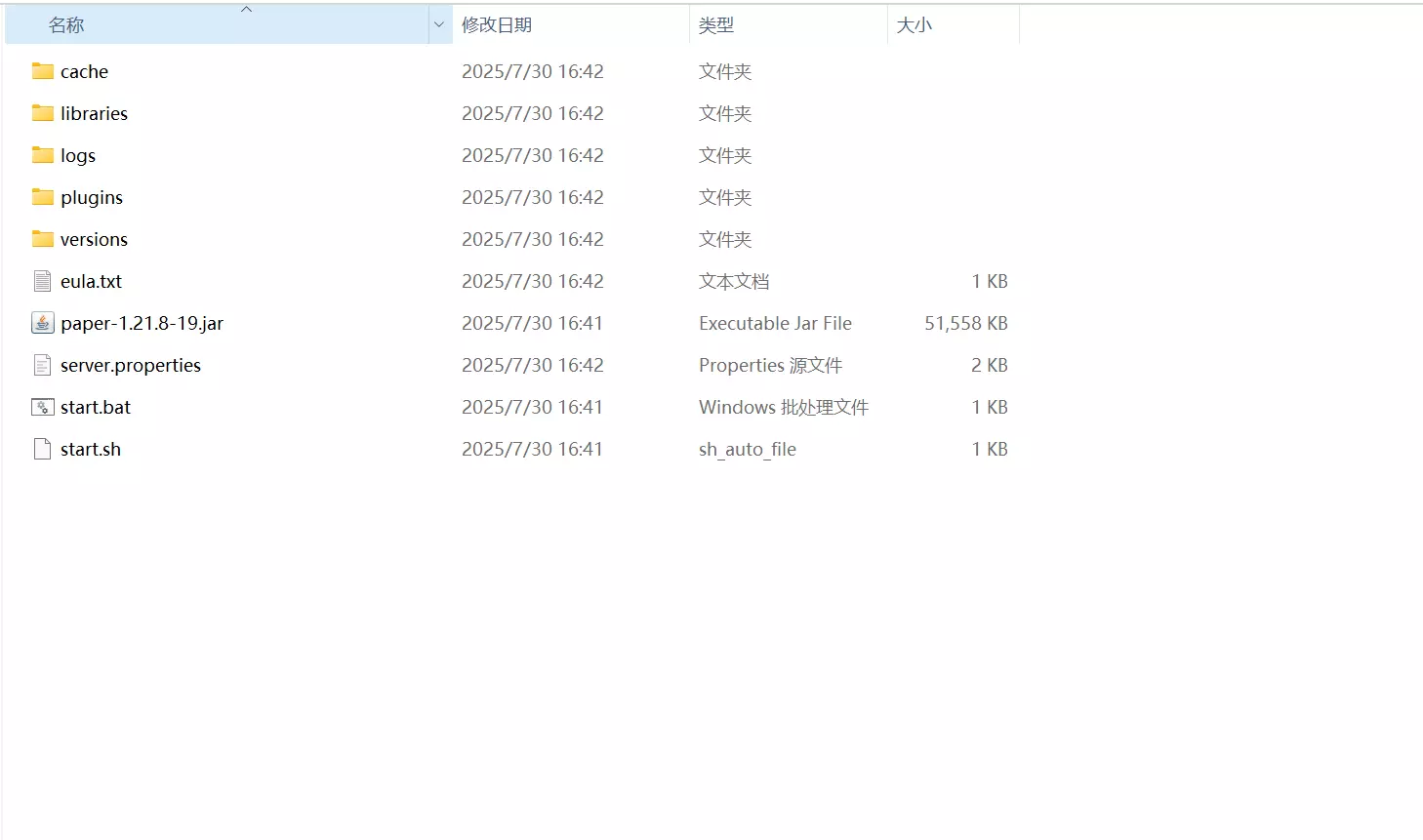Click the modified date of cache folder
1423x840 pixels.
[x=533, y=71]
